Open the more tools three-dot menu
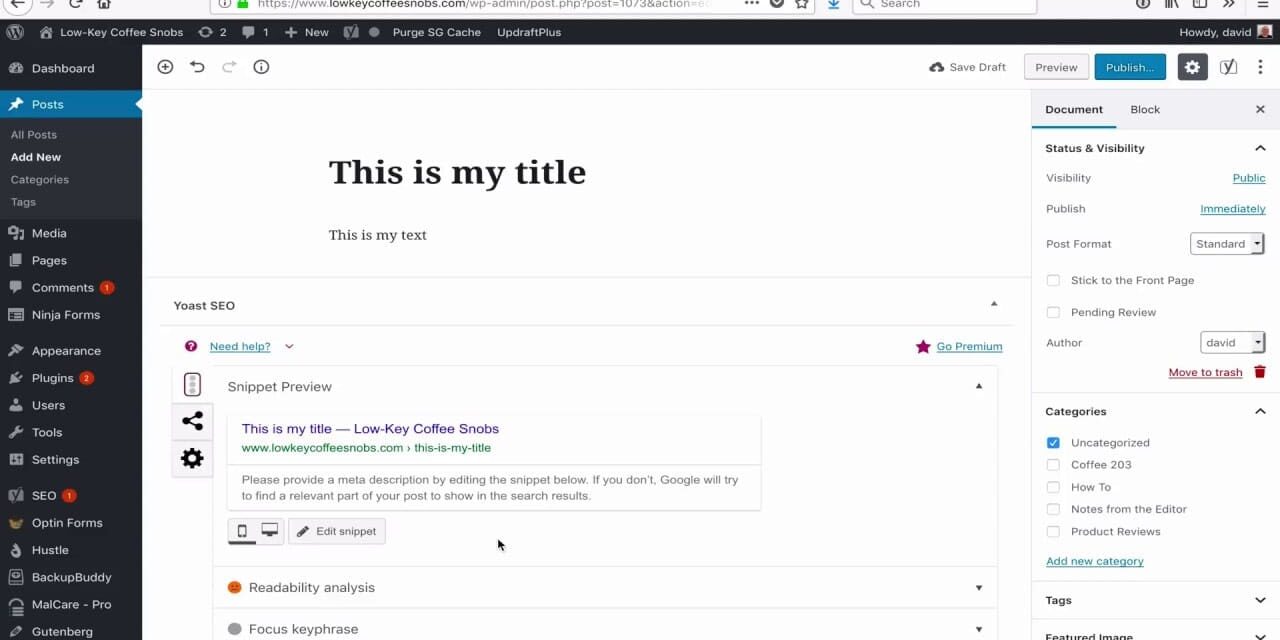The image size is (1280, 640). tap(1260, 67)
